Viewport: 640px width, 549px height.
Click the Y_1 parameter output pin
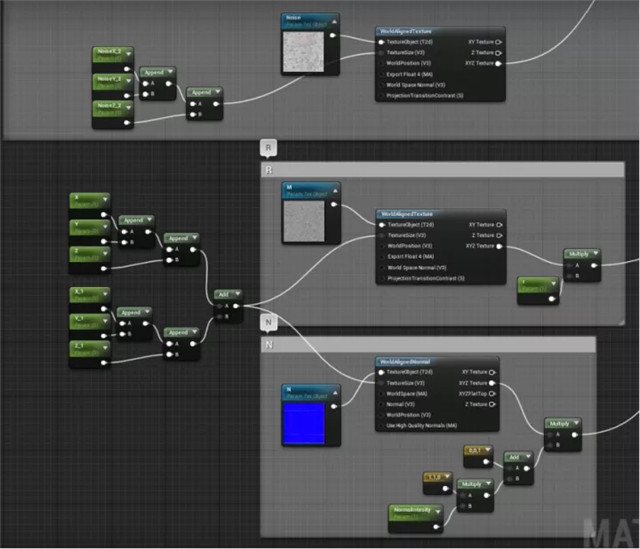pos(104,336)
